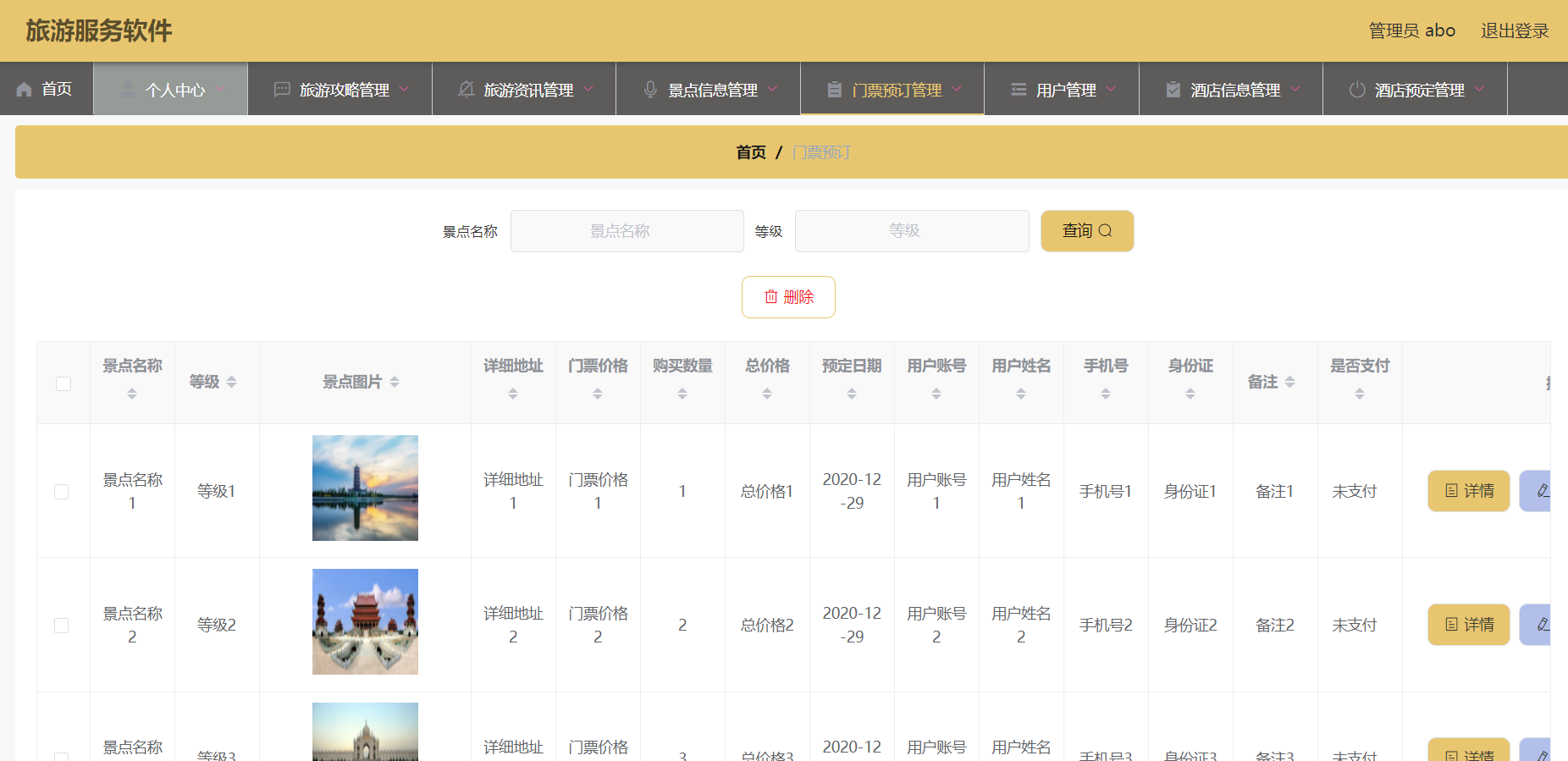Click the pencil edit icon in the first row

(1543, 491)
